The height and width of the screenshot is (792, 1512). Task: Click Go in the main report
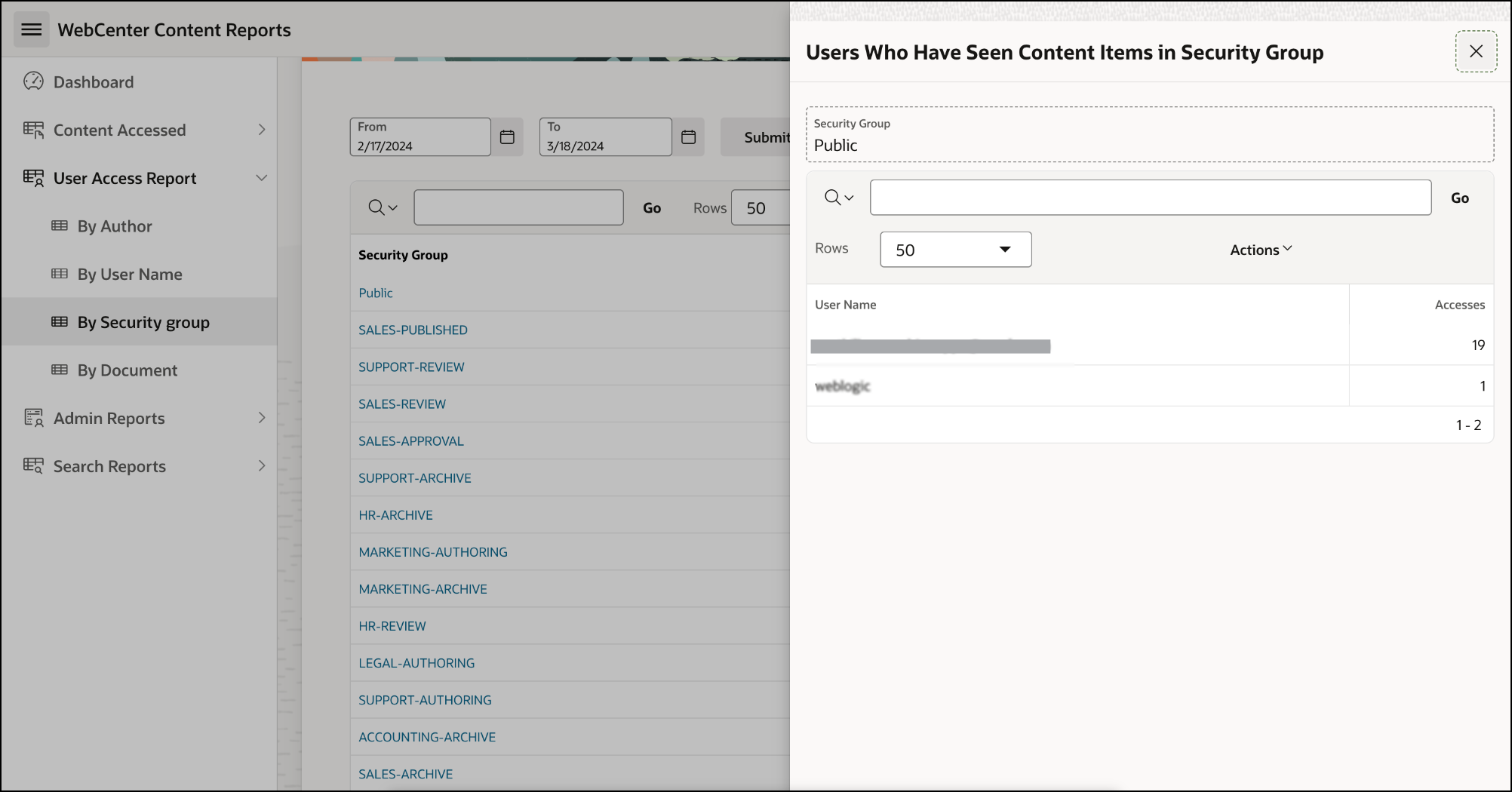(652, 208)
